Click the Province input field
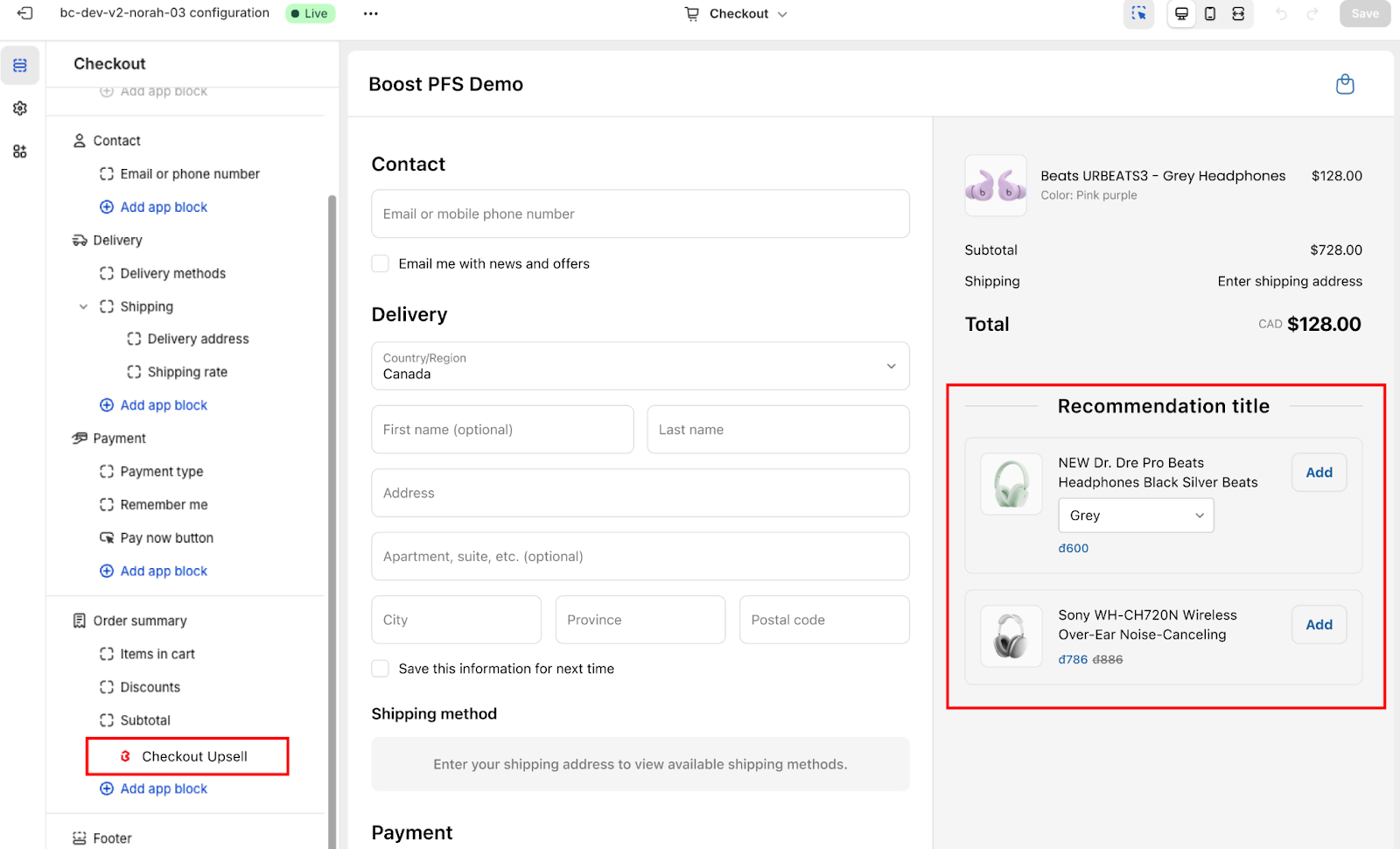The width and height of the screenshot is (1400, 849). 640,620
